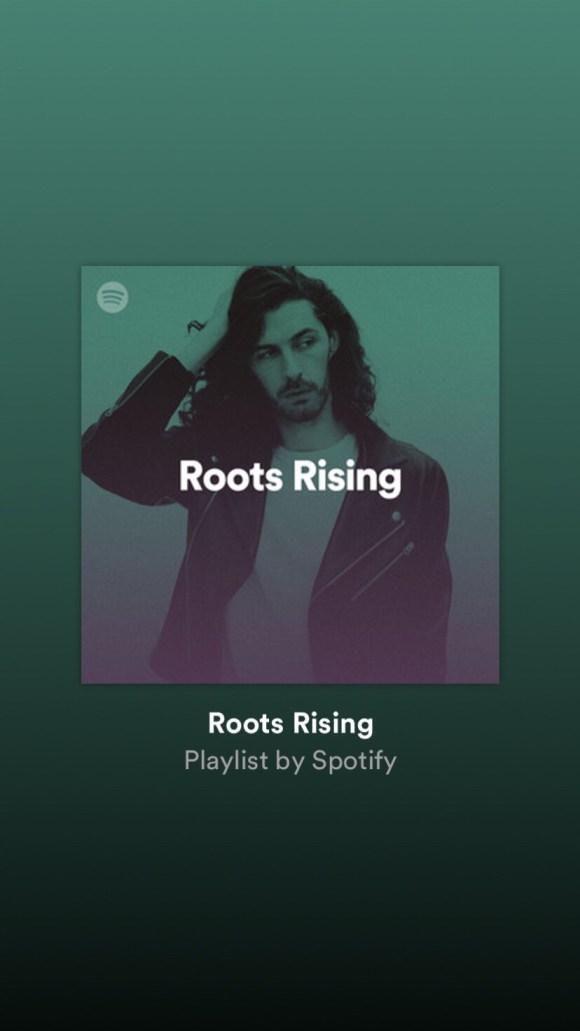The image size is (580, 1031).
Task: Tap the word Spotify in the subtitle
Action: pyautogui.click(x=354, y=761)
